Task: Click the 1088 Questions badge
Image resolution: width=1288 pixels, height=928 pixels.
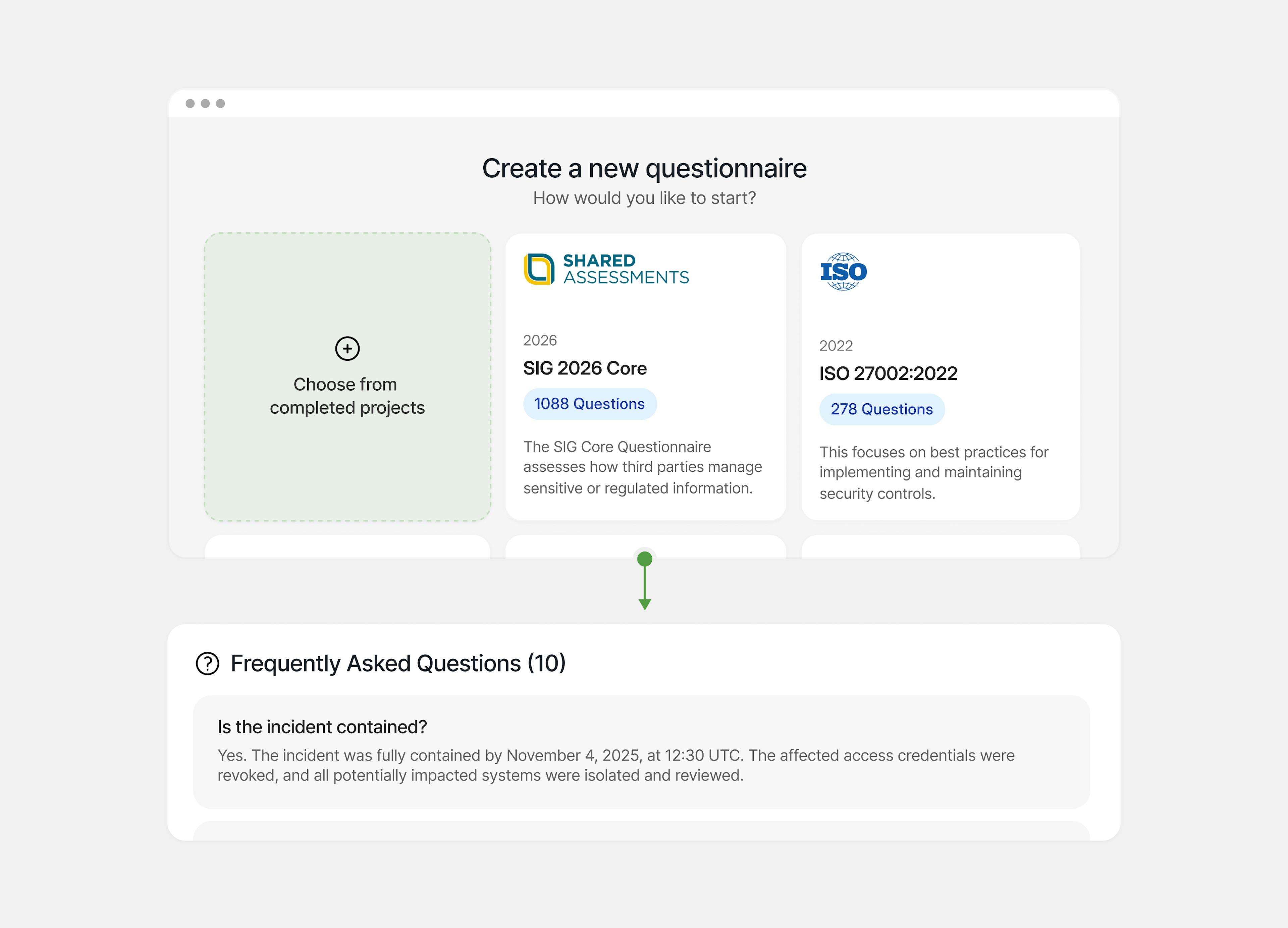Action: tap(589, 404)
